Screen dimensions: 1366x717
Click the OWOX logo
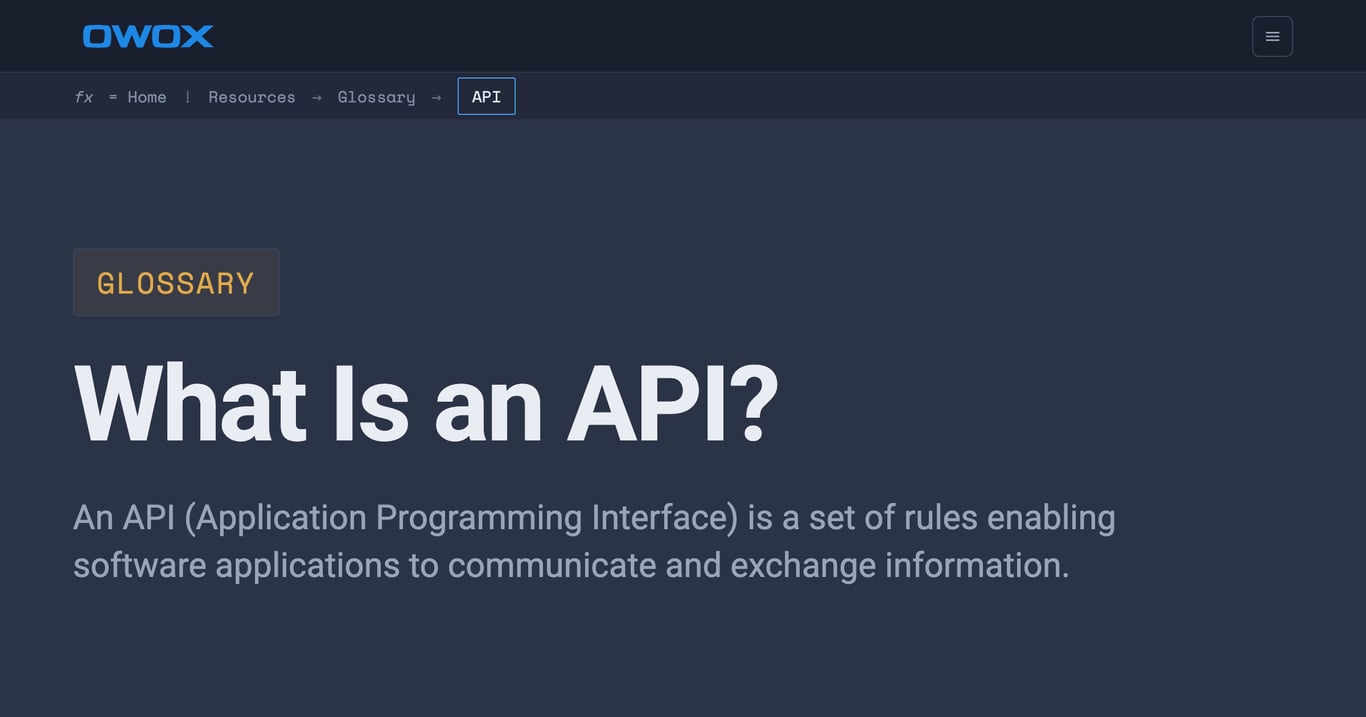[148, 36]
